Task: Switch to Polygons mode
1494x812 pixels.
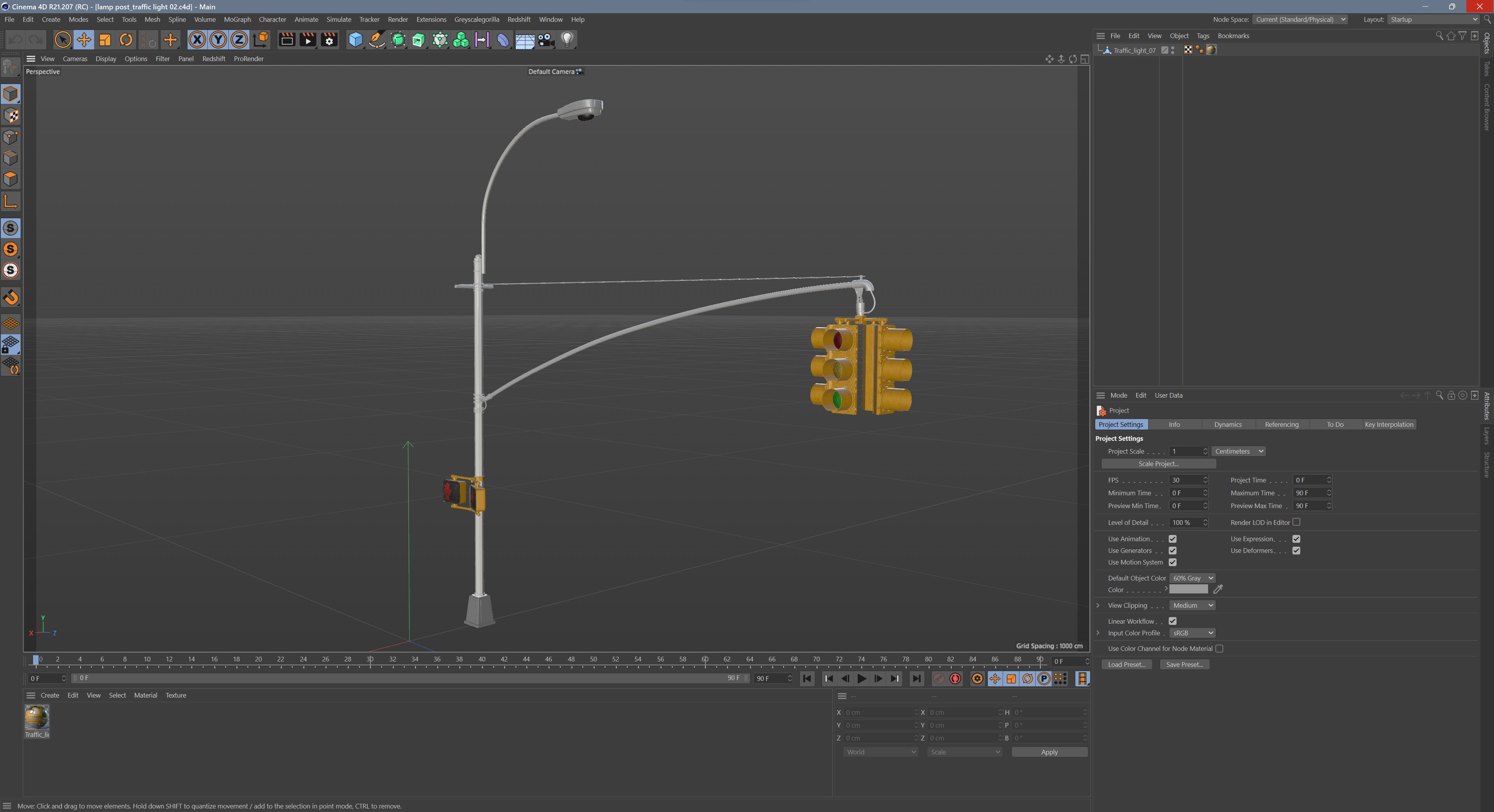Action: (11, 179)
